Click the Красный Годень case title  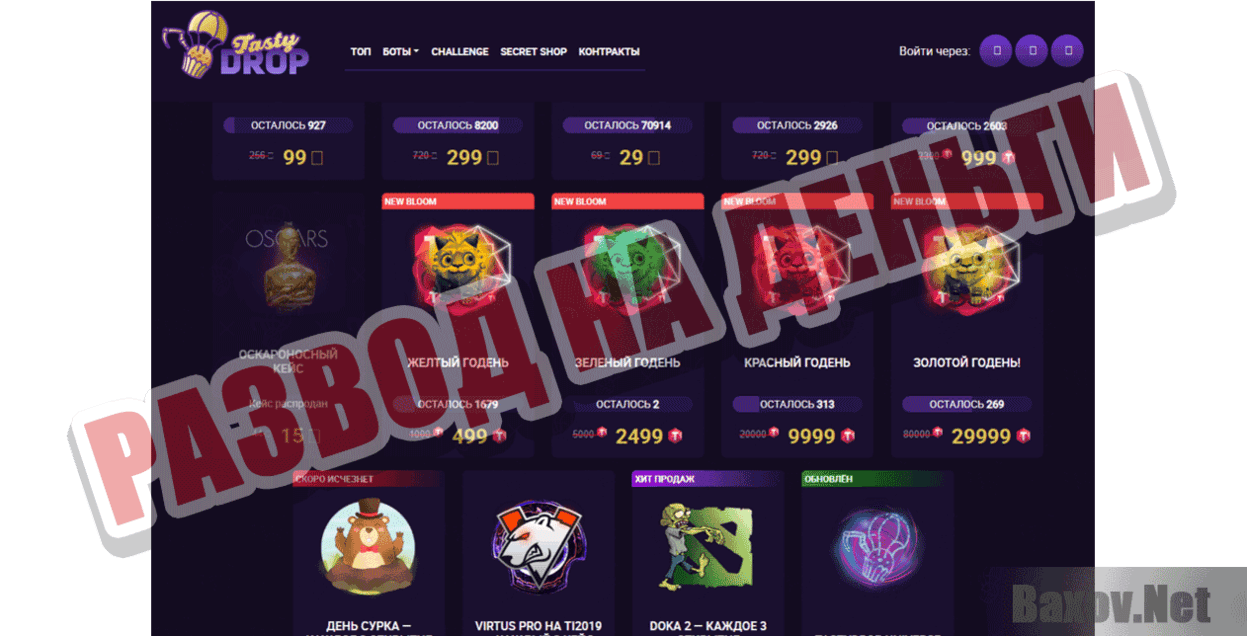pyautogui.click(x=797, y=362)
